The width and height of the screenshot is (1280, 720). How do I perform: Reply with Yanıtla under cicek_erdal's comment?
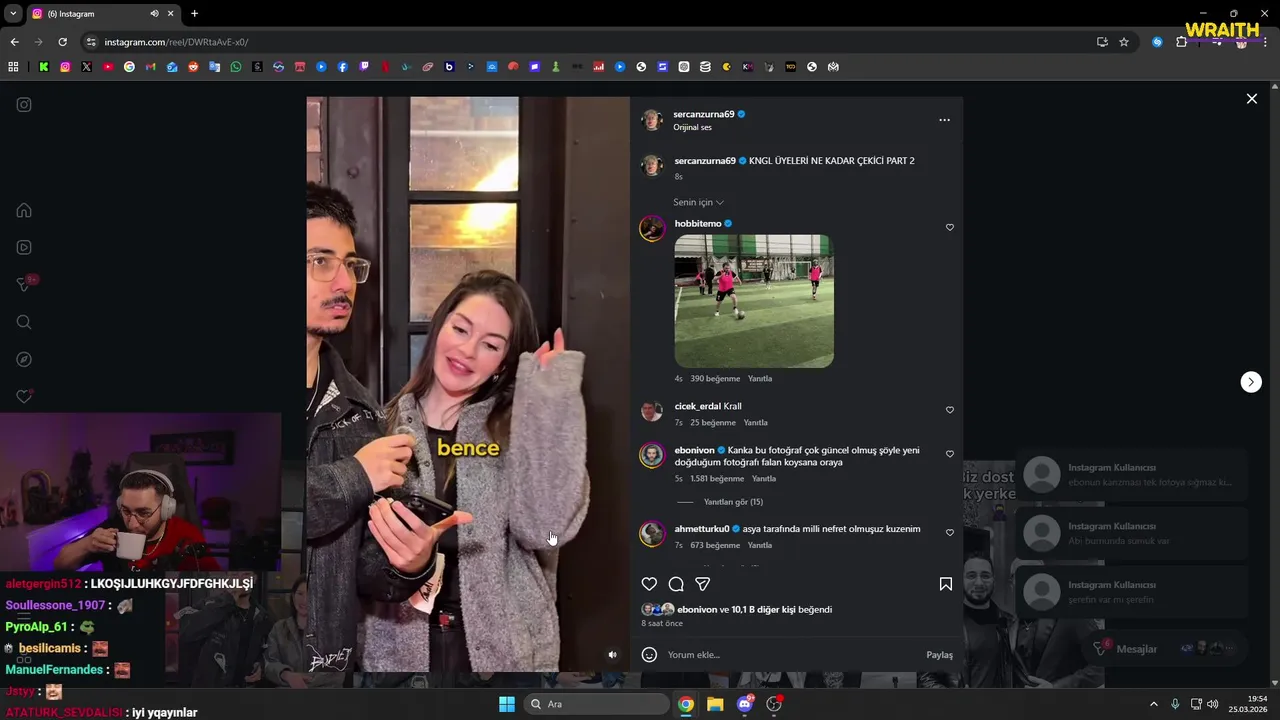point(755,423)
